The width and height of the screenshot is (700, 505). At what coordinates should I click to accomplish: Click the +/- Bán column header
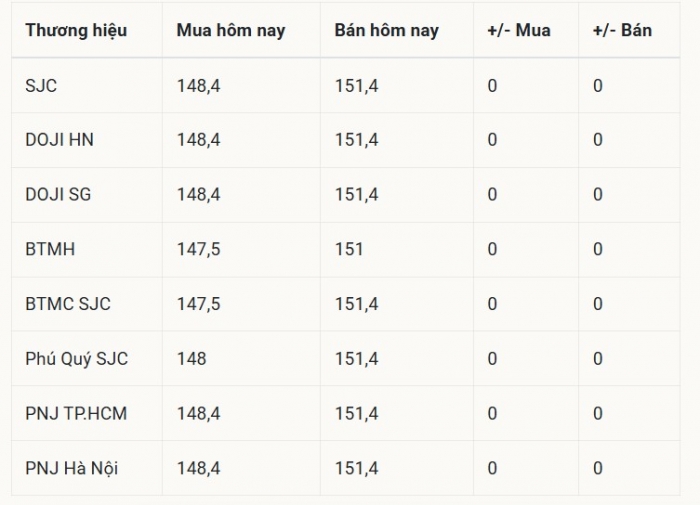point(622,30)
